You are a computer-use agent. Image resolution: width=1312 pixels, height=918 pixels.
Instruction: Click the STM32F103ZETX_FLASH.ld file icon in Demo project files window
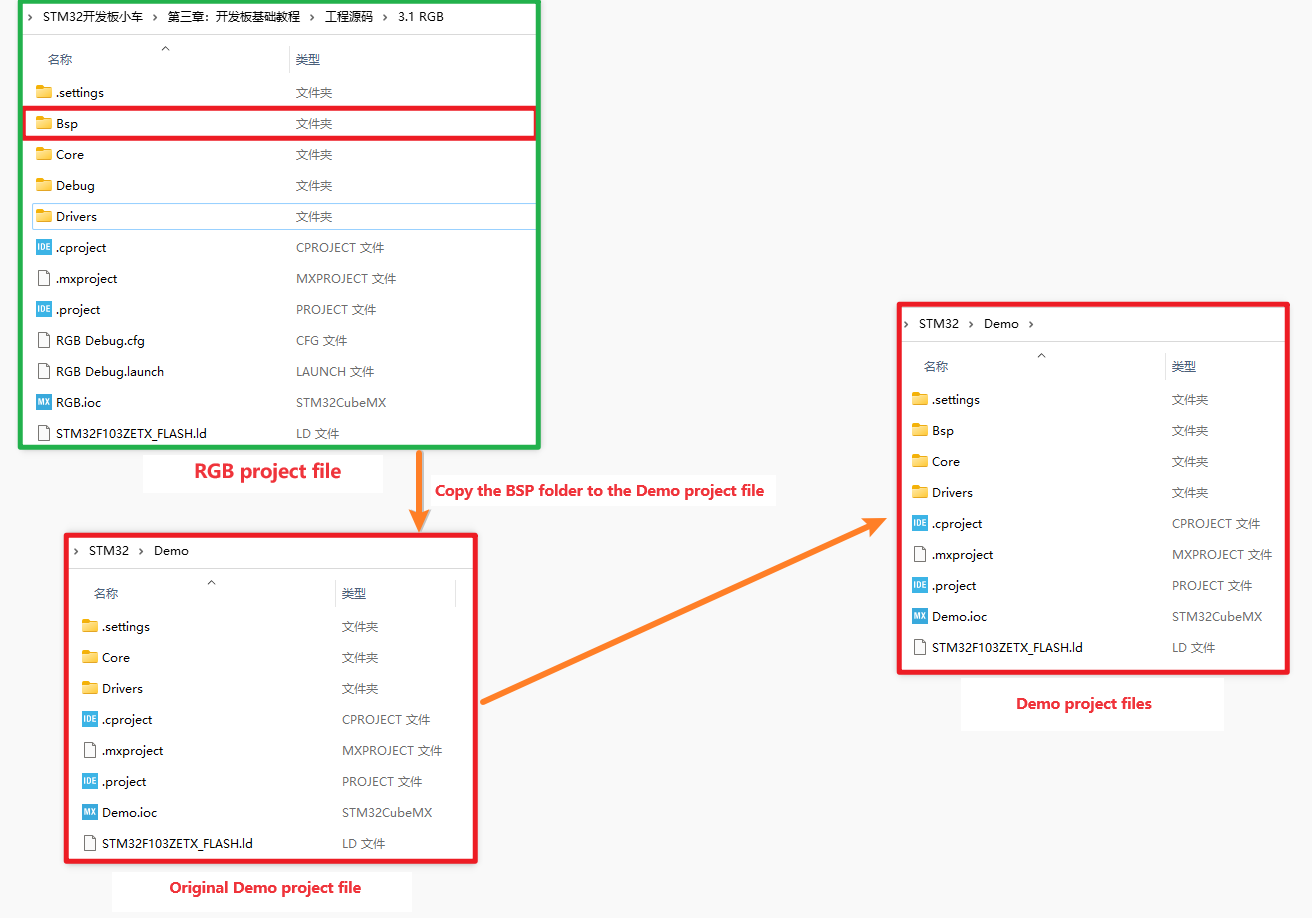click(919, 647)
